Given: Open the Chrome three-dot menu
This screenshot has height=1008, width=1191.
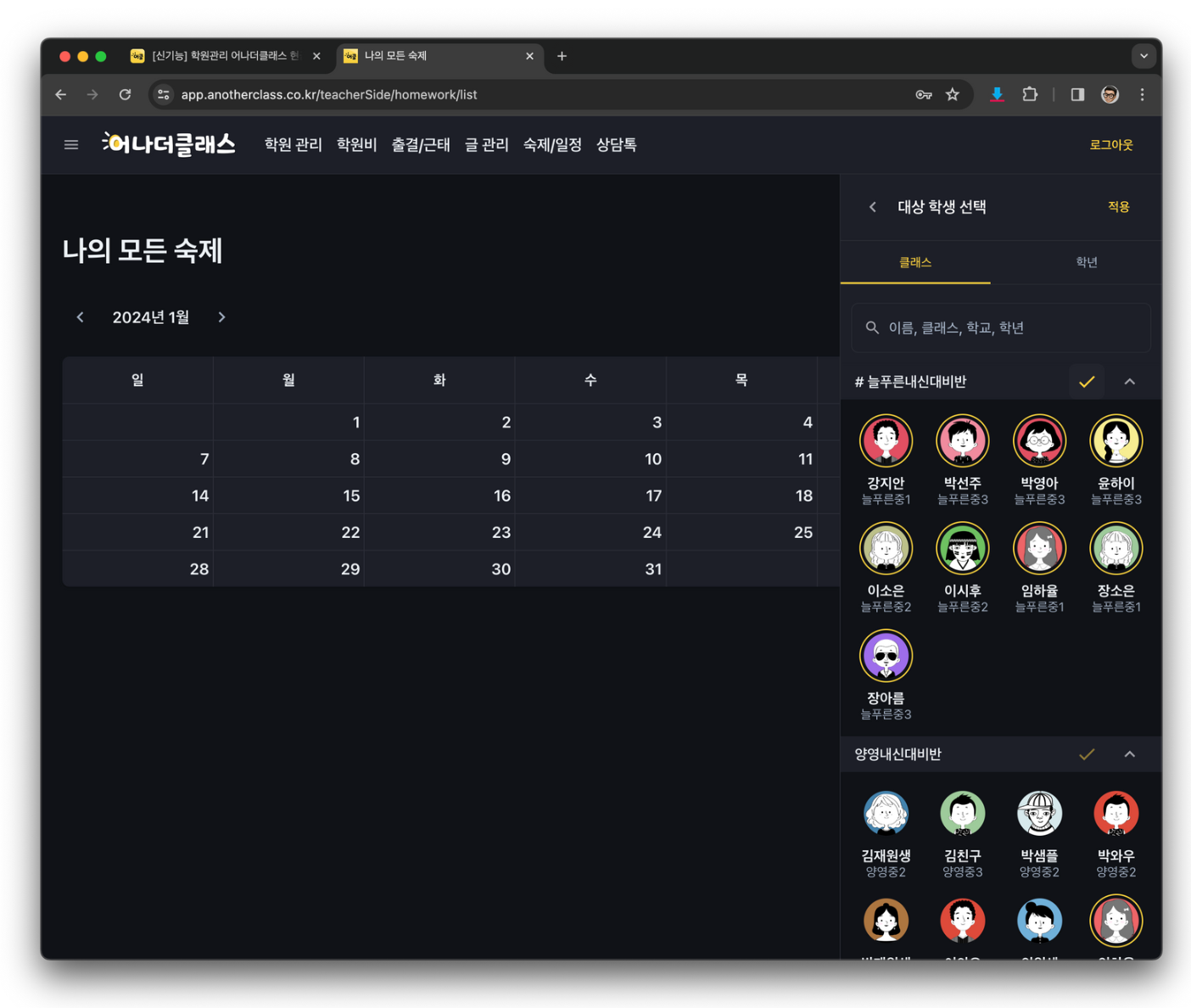Looking at the screenshot, I should [1143, 94].
